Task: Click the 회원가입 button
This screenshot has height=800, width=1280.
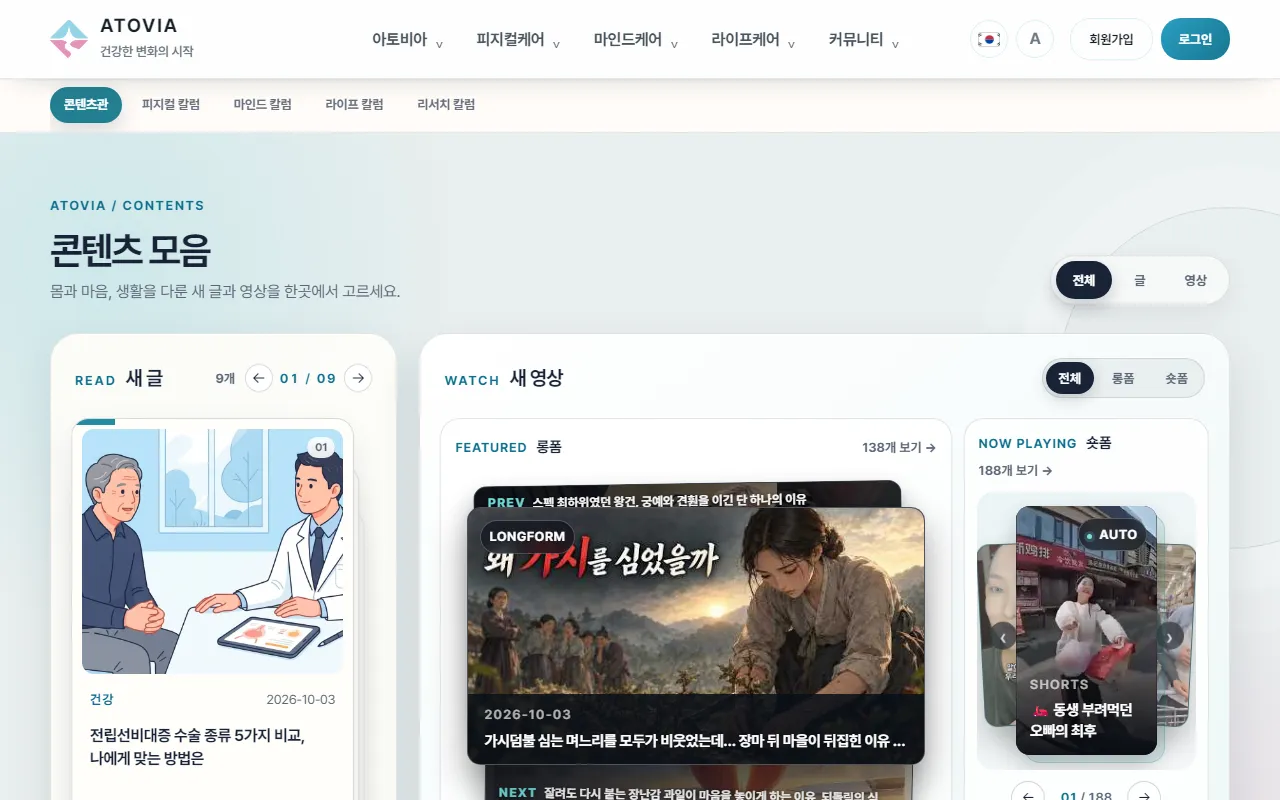Action: tap(1111, 39)
